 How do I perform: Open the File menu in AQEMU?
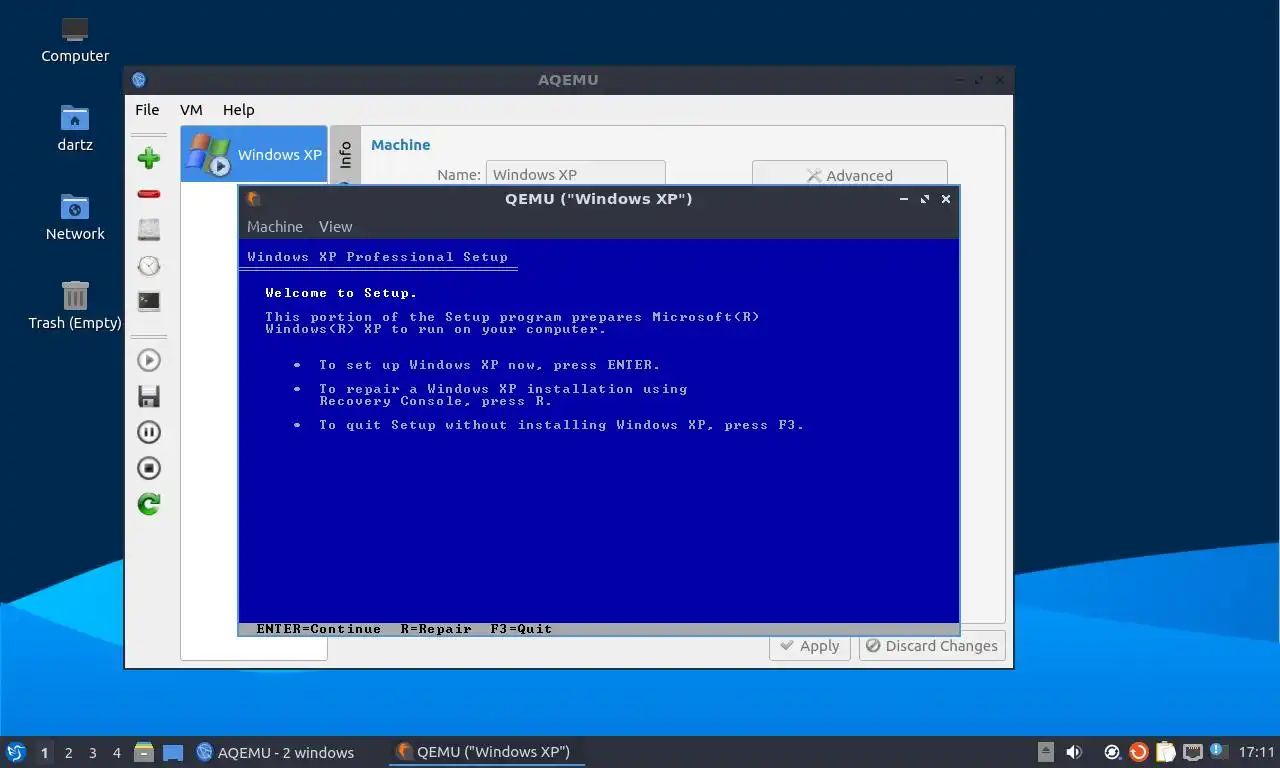pyautogui.click(x=147, y=110)
